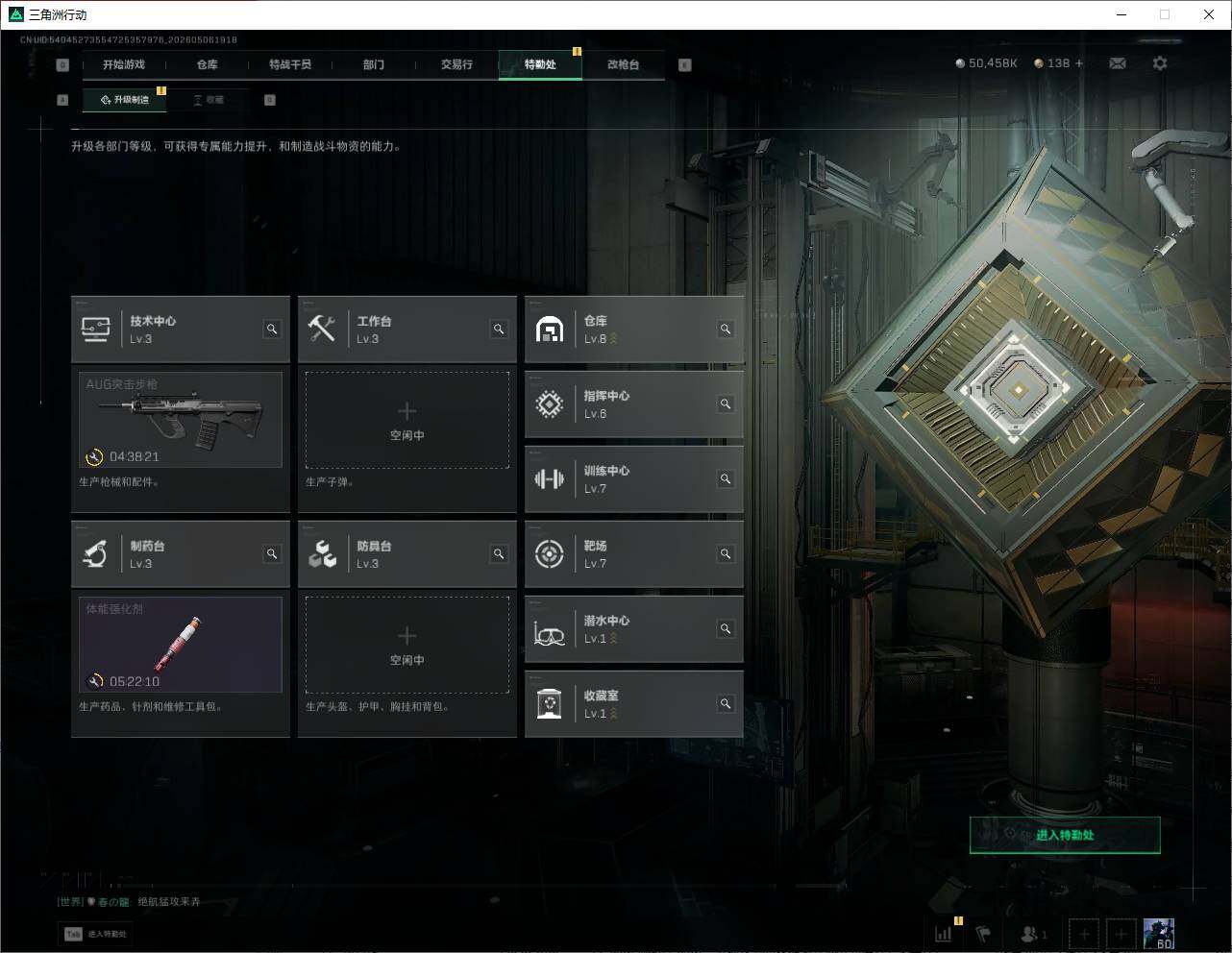Click the 技术中心 computer icon
This screenshot has width=1232, height=953.
click(95, 330)
